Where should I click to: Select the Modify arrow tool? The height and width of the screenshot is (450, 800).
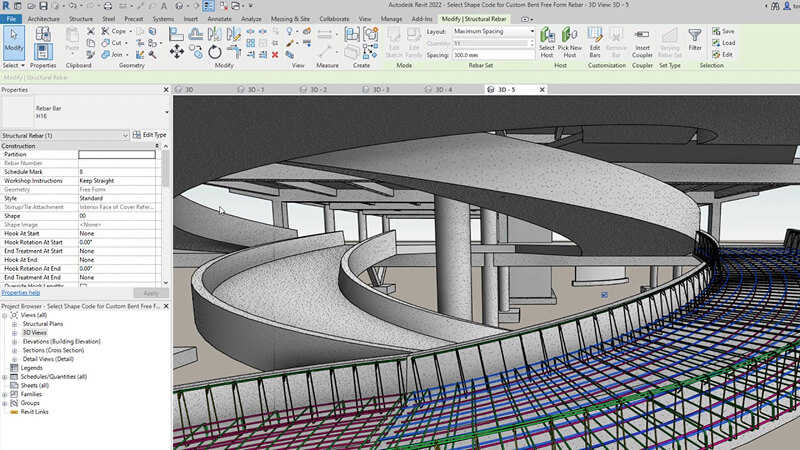click(13, 41)
